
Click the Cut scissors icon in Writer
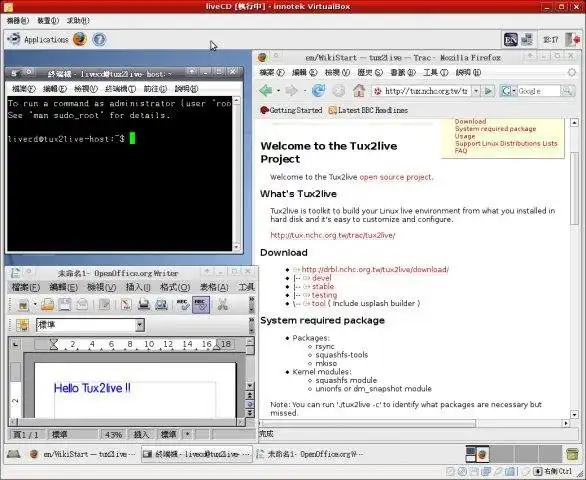pos(223,305)
